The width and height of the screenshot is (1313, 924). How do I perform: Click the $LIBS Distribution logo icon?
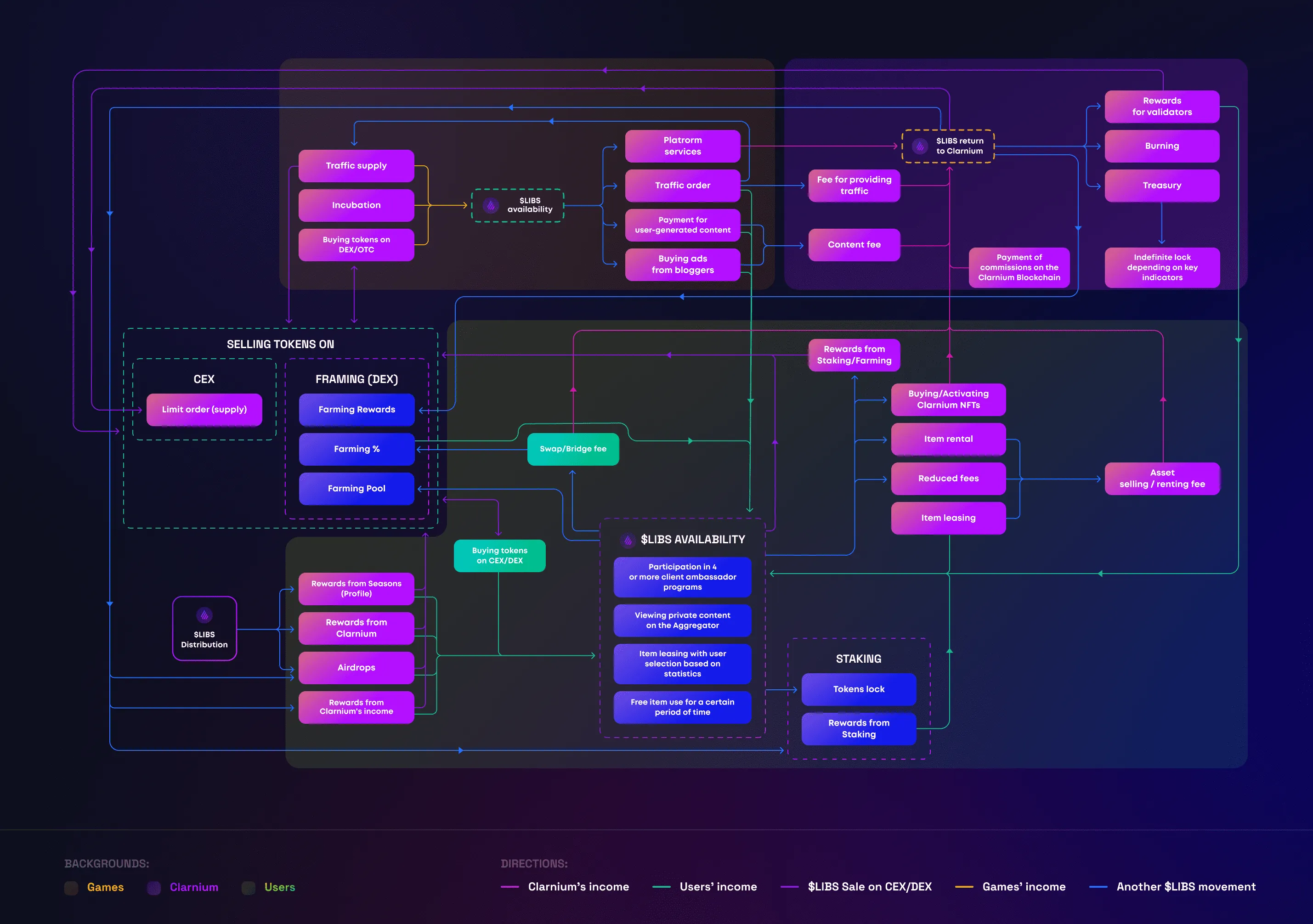click(x=204, y=615)
